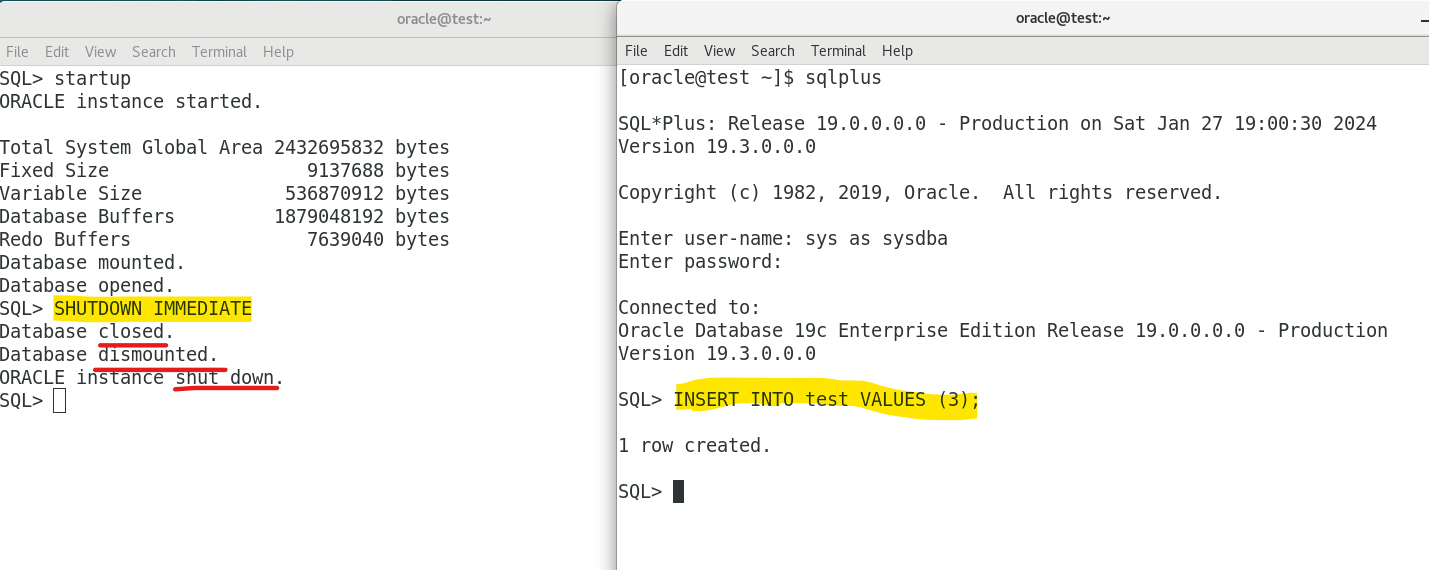
Task: Click the Redo Buffers 7639040 bytes line
Action: (x=225, y=239)
